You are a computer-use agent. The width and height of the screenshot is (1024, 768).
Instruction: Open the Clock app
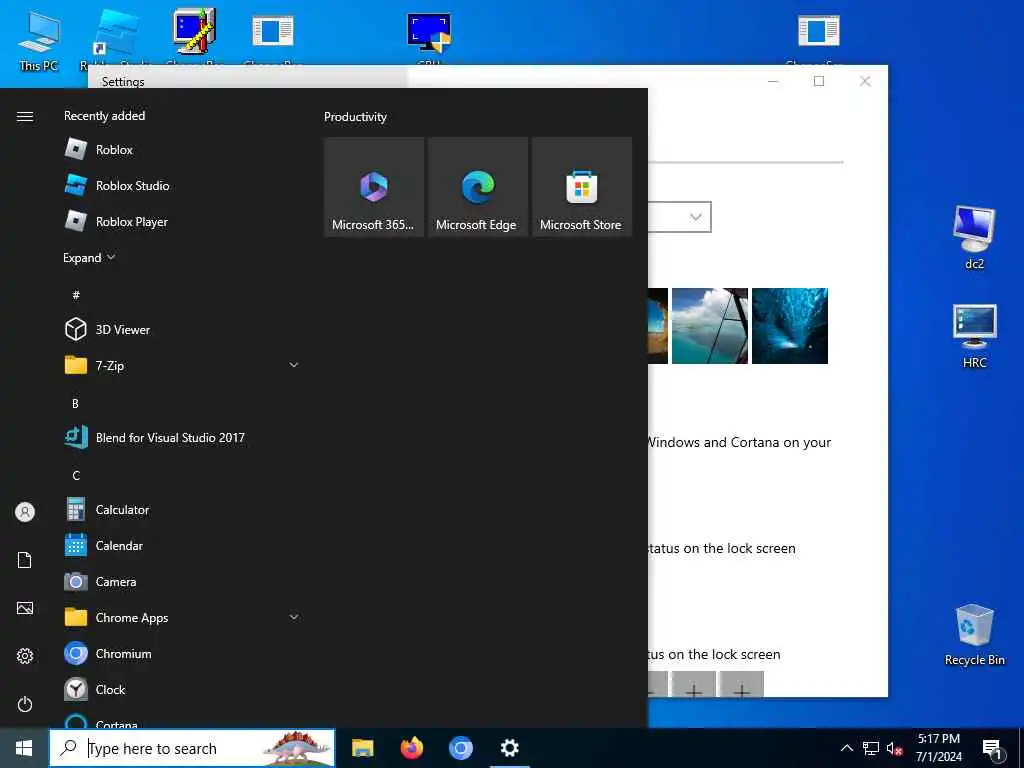pos(183,689)
